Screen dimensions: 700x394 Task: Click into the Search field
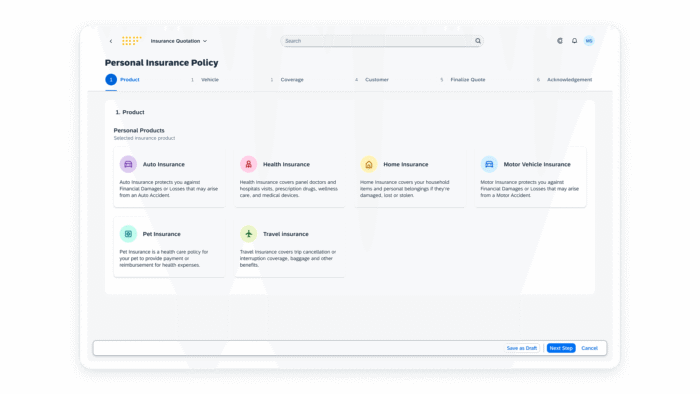(377, 41)
